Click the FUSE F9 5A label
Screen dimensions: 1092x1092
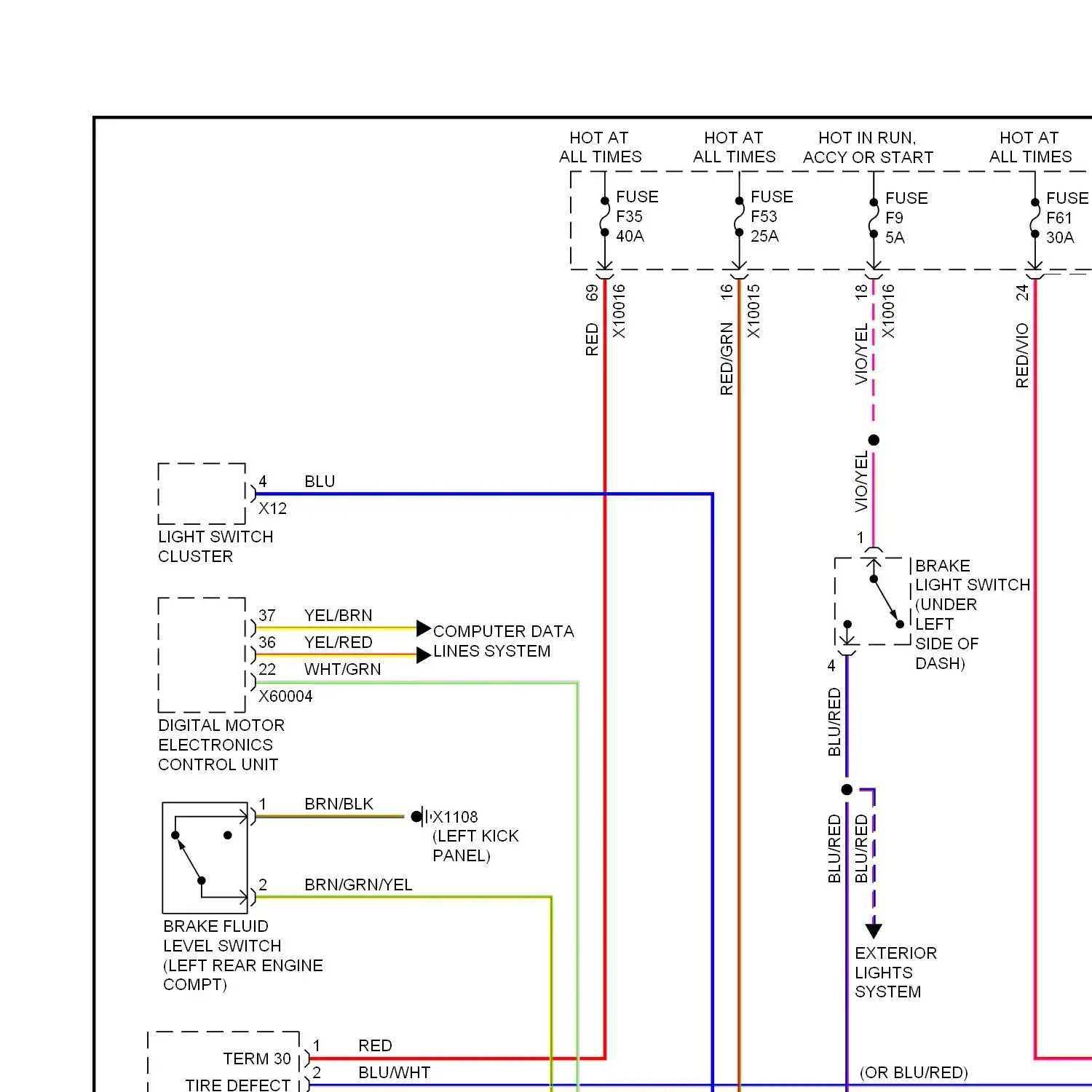coord(906,218)
